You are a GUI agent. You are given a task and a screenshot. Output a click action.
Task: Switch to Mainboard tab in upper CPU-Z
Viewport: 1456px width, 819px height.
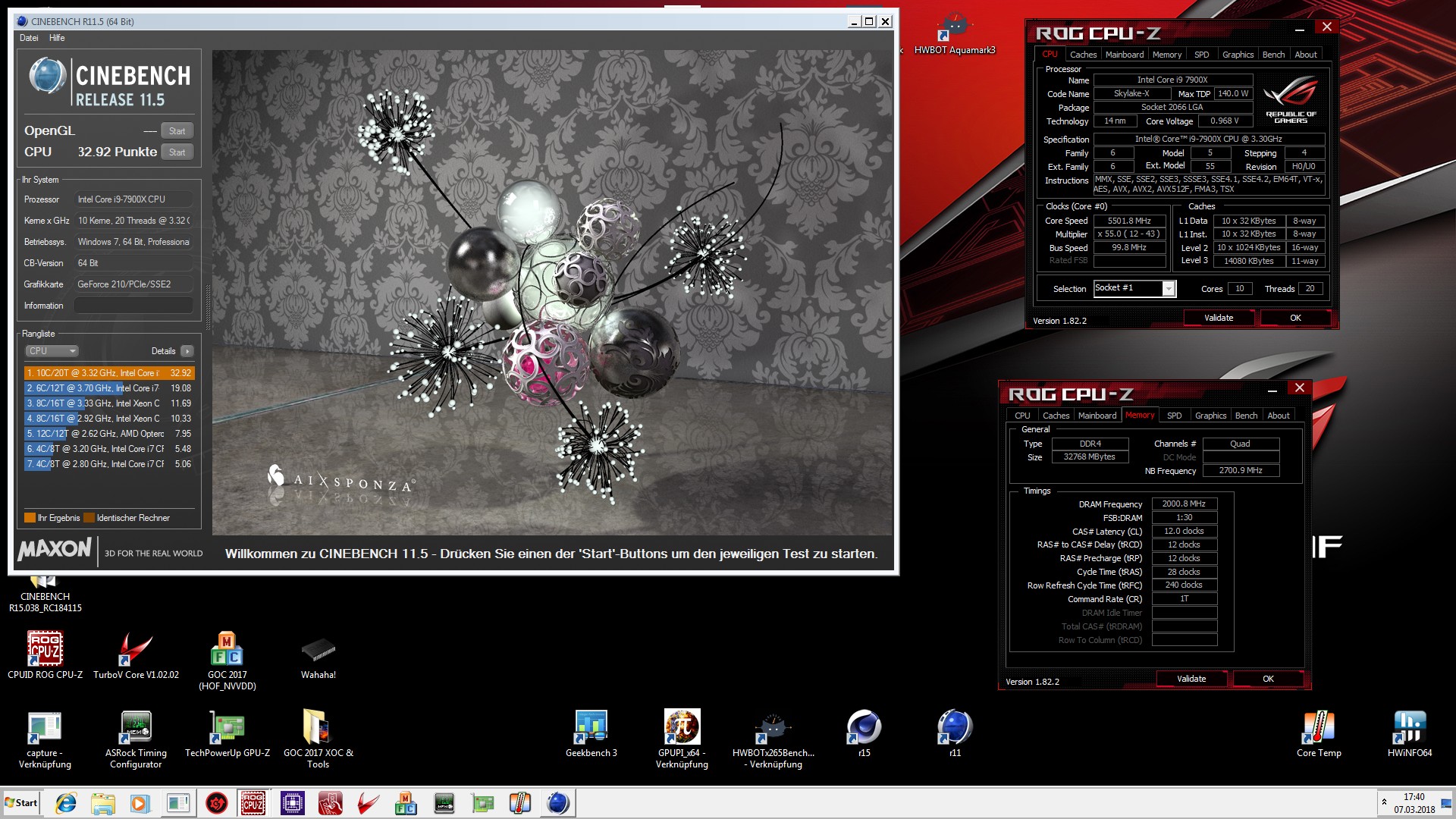(x=1125, y=55)
